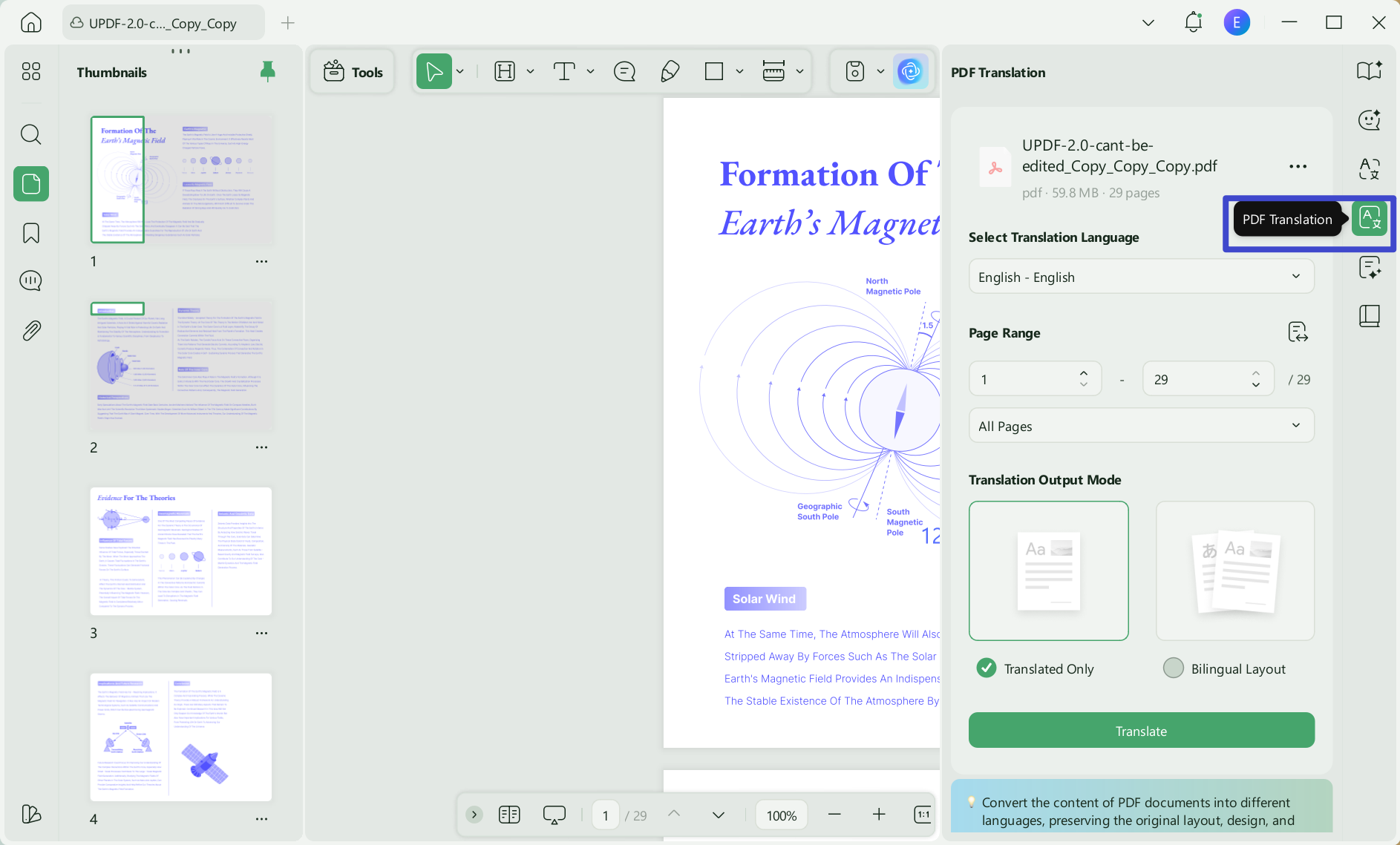Expand selection tool options arrow
1400x845 pixels.
460,72
